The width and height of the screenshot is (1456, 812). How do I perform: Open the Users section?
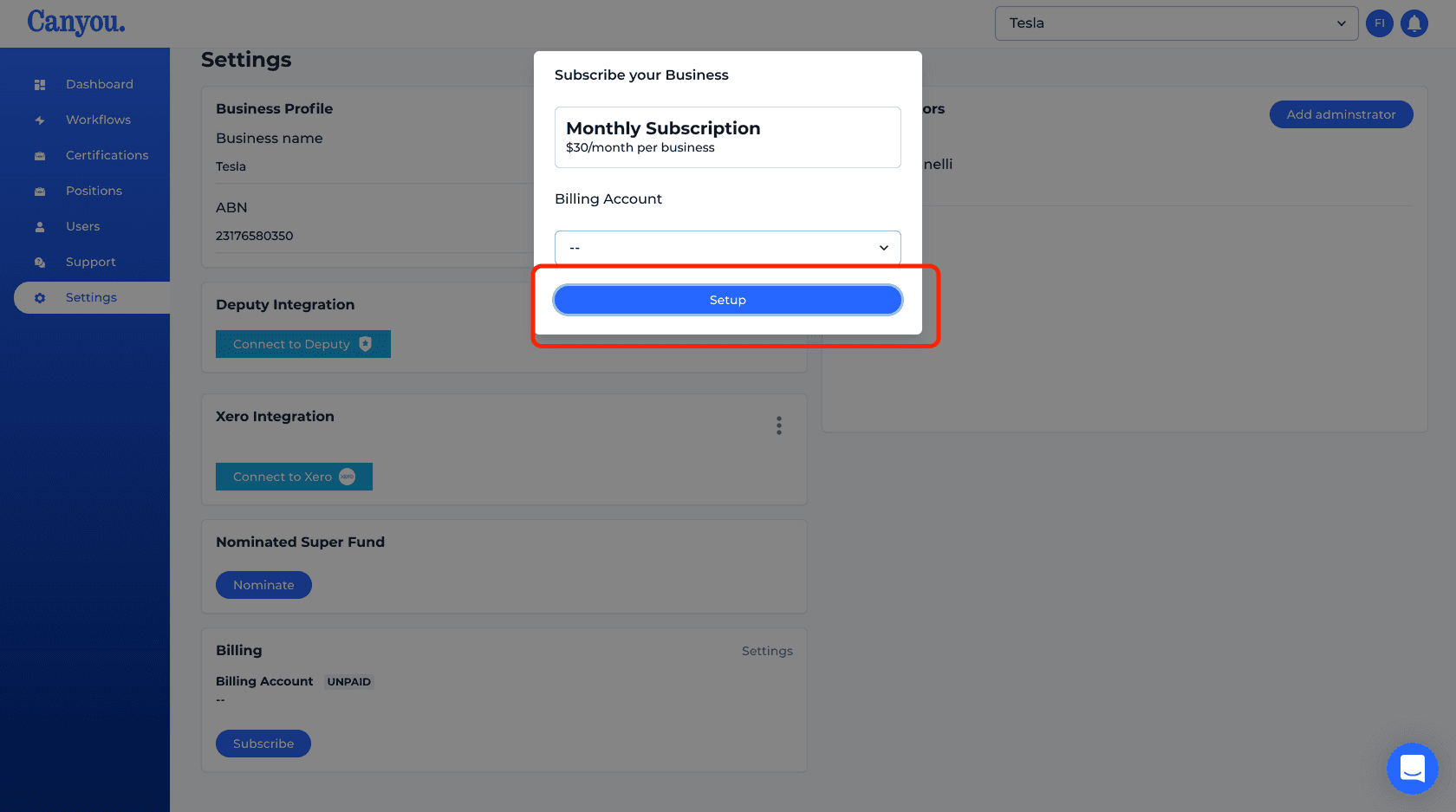[x=82, y=226]
